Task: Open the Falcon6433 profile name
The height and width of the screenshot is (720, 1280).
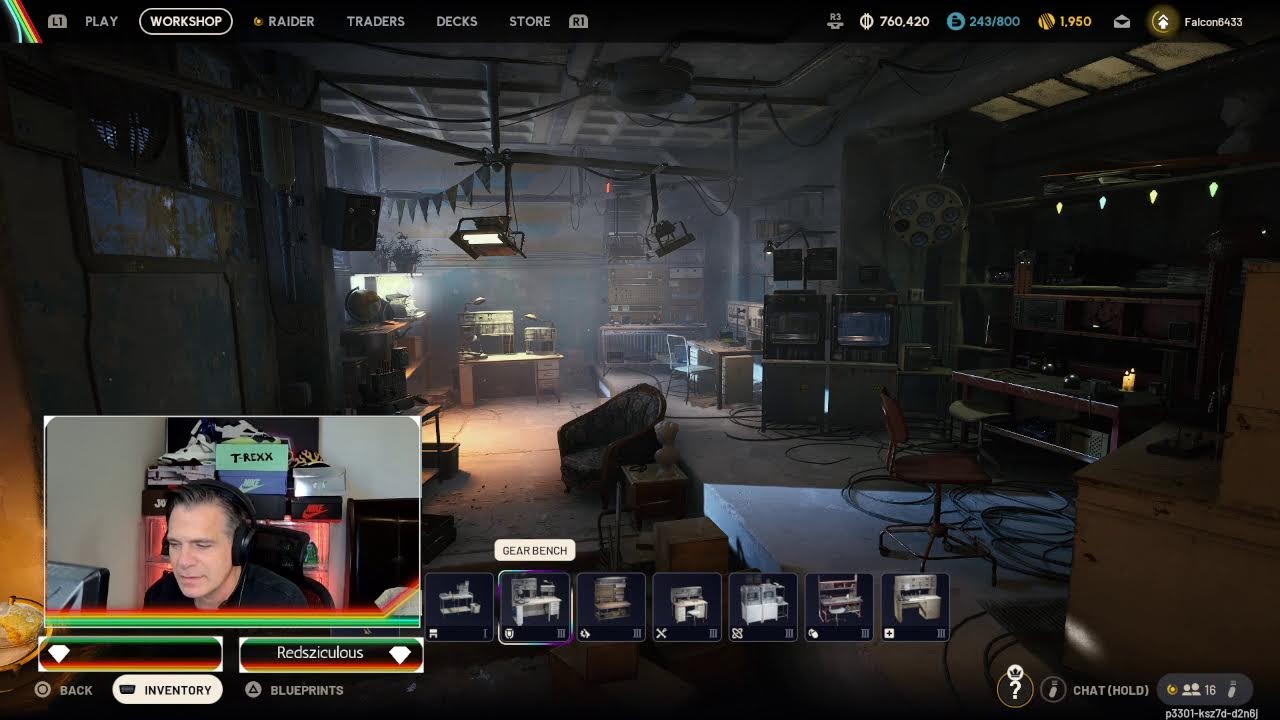Action: pos(1213,22)
